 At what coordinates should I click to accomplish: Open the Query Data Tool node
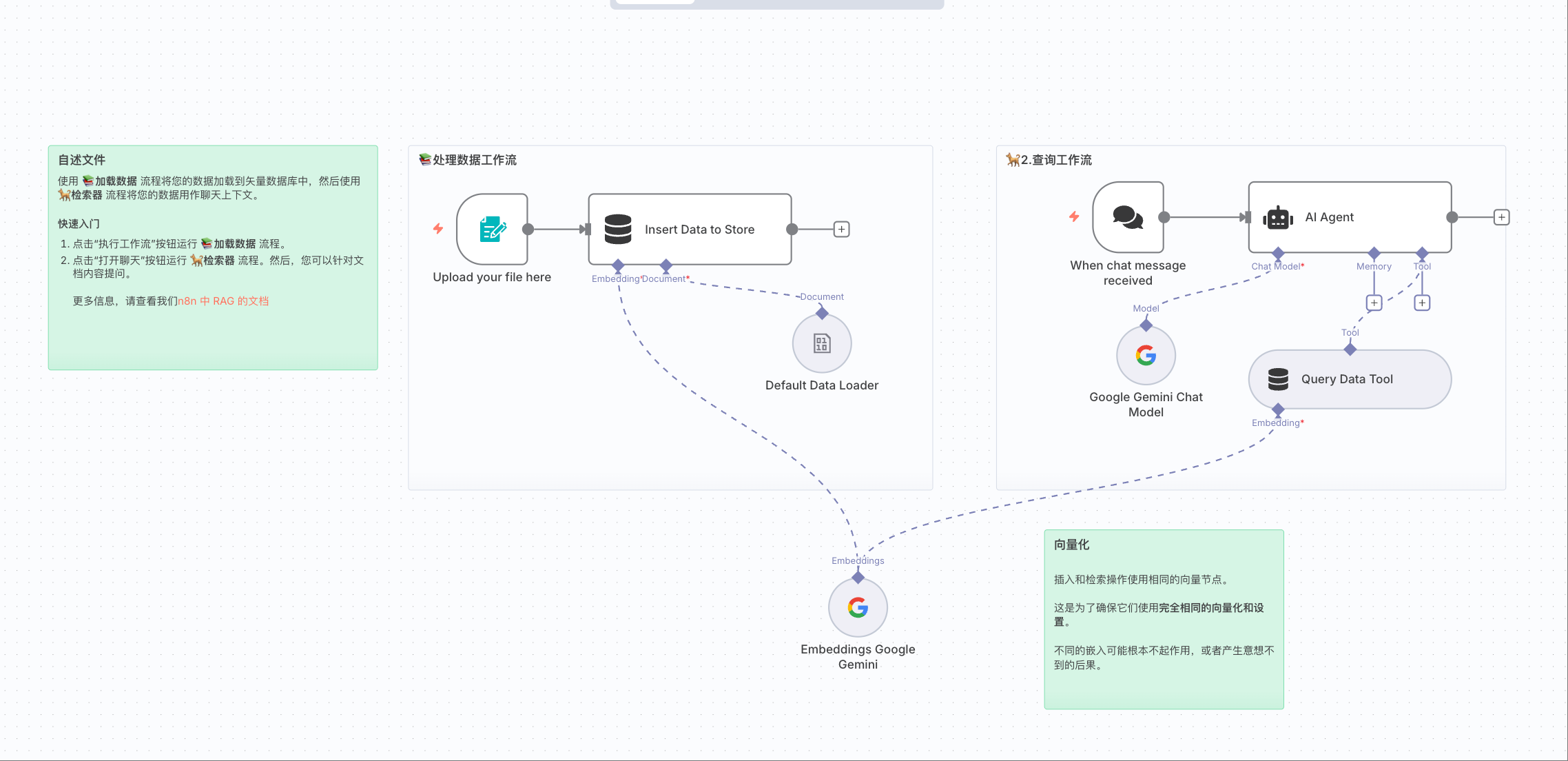1350,379
